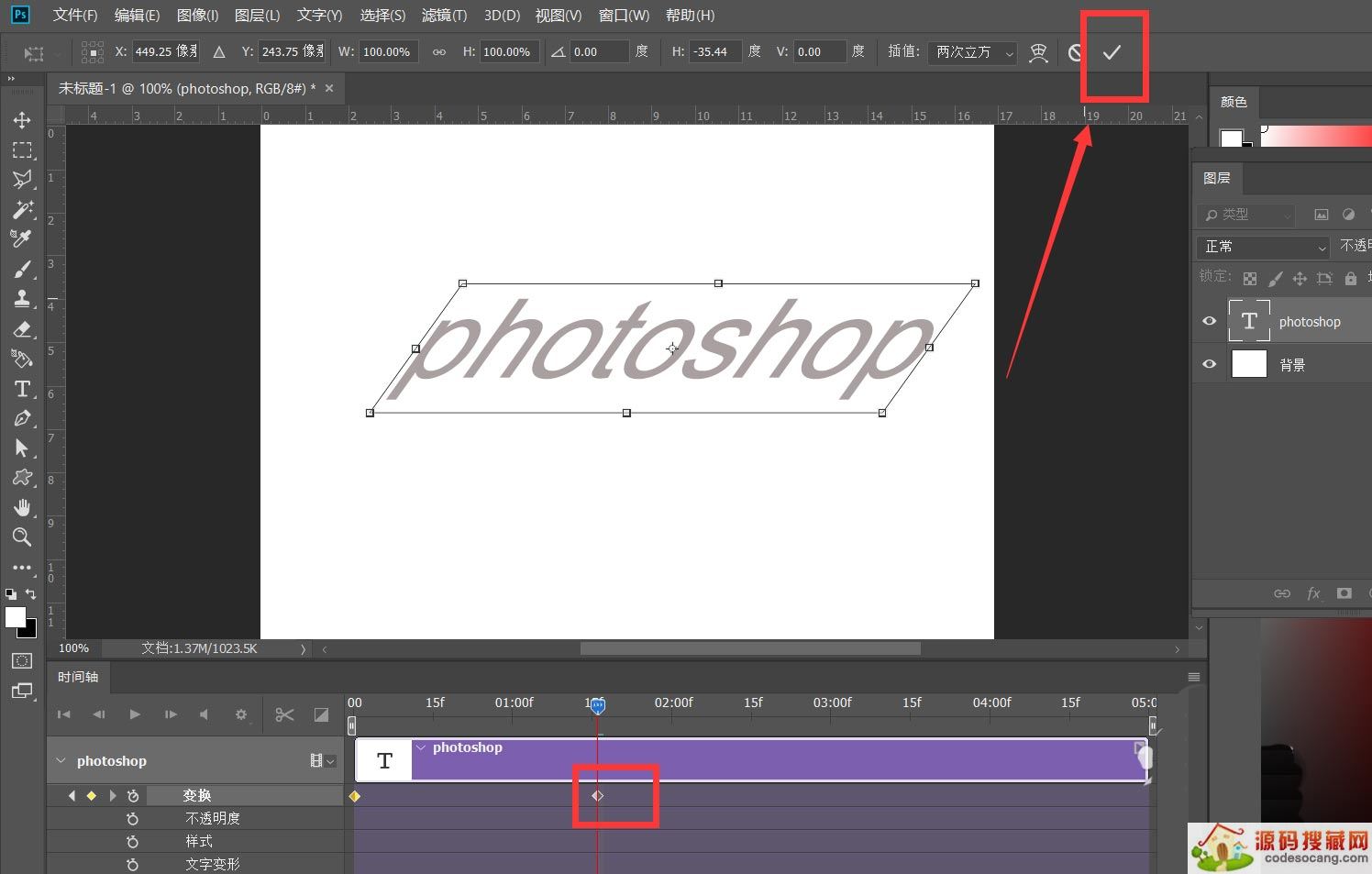The image size is (1372, 874).
Task: Select the Clone Stamp tool
Action: pos(22,298)
